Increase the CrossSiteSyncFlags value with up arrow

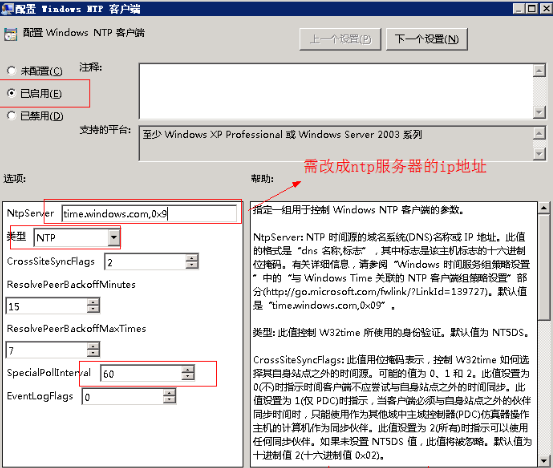pos(192,258)
